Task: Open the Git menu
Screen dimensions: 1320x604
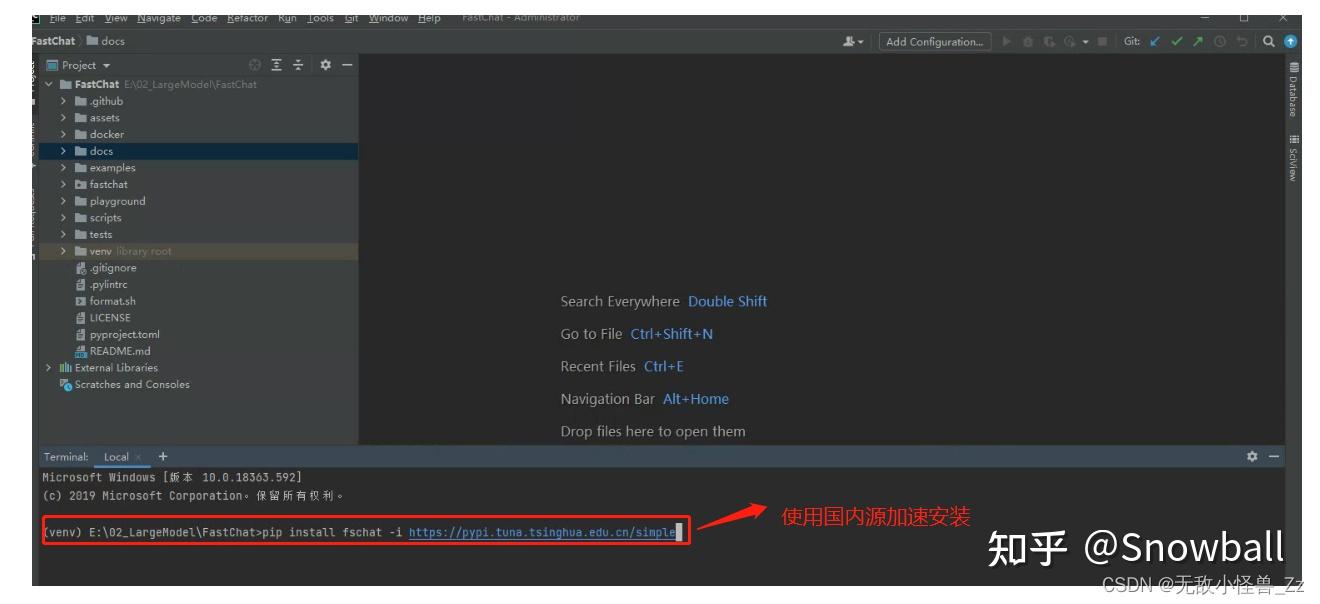Action: point(352,18)
